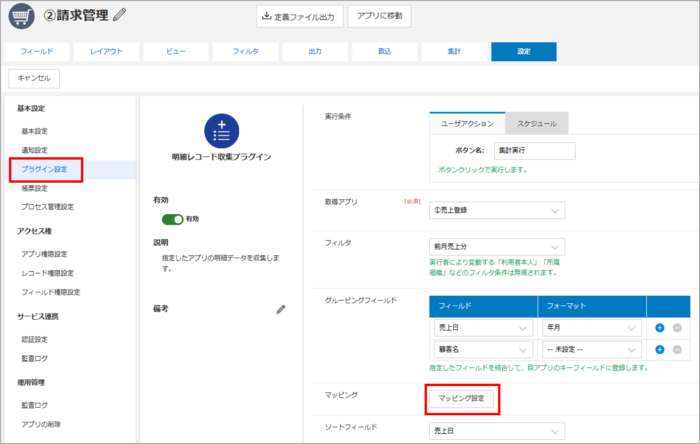Switch to the フィルタ tab

click(246, 51)
